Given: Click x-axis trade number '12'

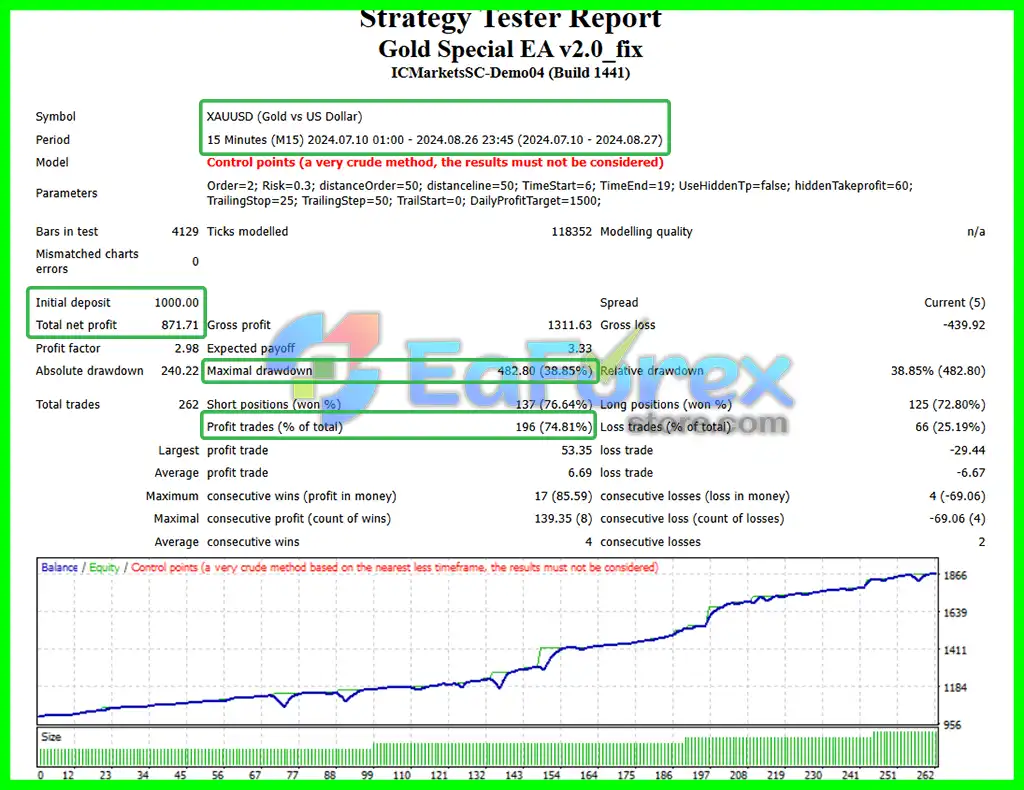Looking at the screenshot, I should click(x=68, y=775).
